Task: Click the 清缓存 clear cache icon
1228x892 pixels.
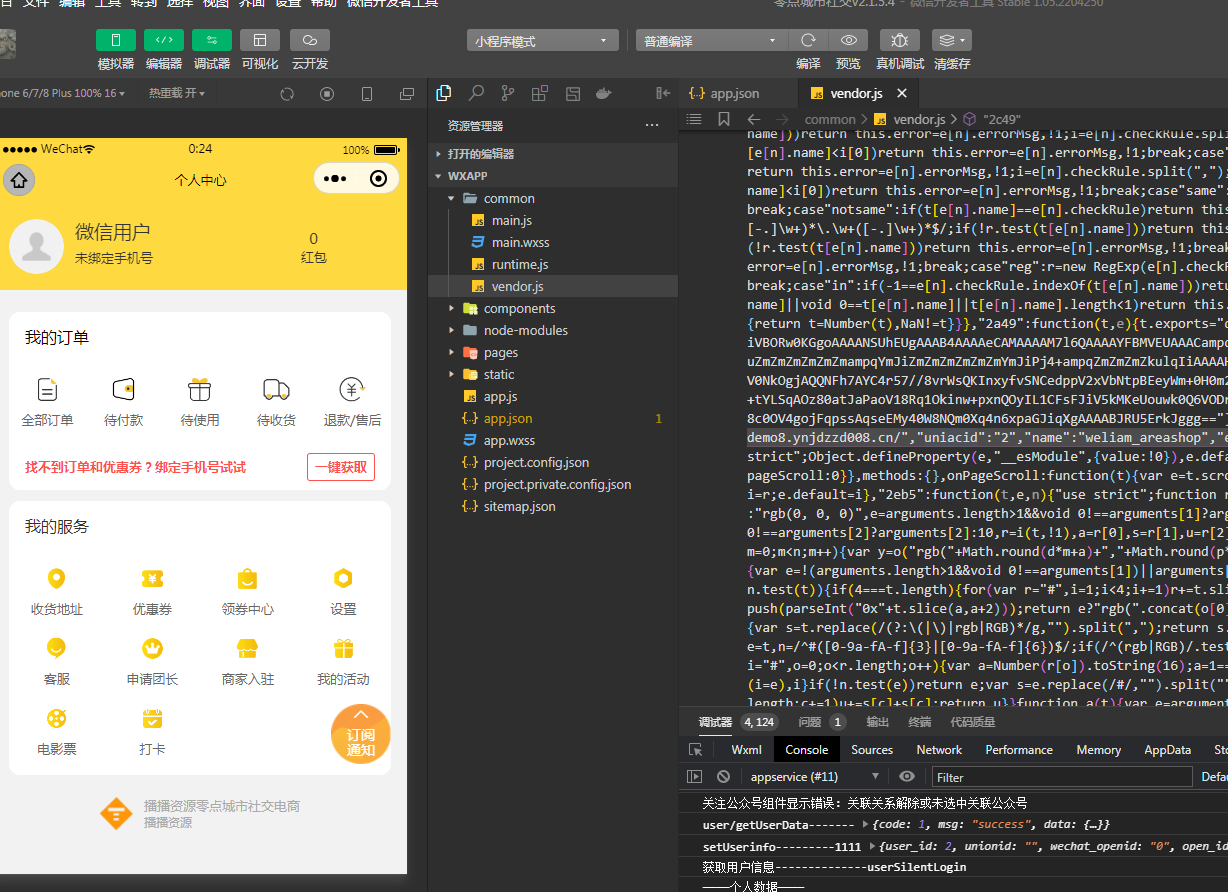Action: [951, 40]
